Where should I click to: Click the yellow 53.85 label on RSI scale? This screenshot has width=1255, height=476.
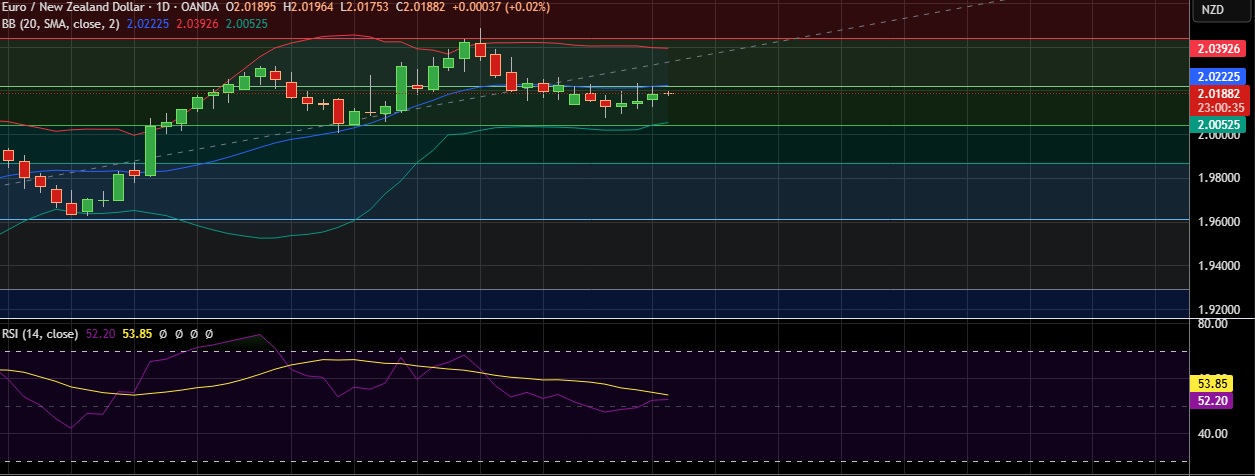coord(1212,382)
